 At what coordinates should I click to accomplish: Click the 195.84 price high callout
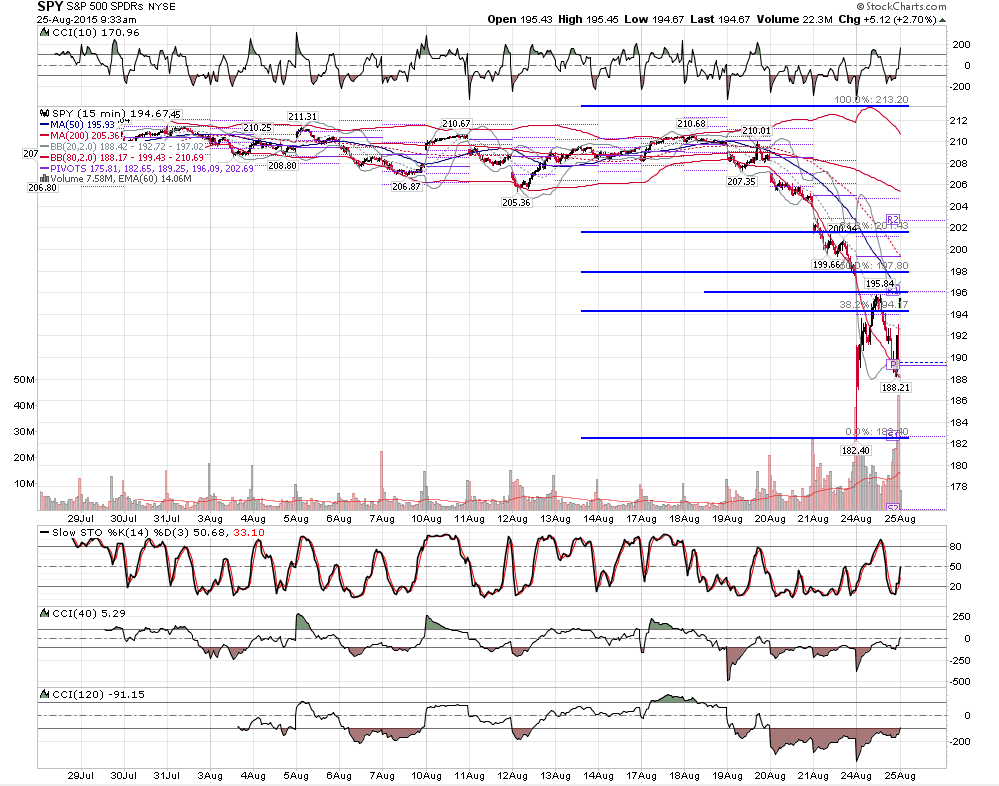coord(880,283)
